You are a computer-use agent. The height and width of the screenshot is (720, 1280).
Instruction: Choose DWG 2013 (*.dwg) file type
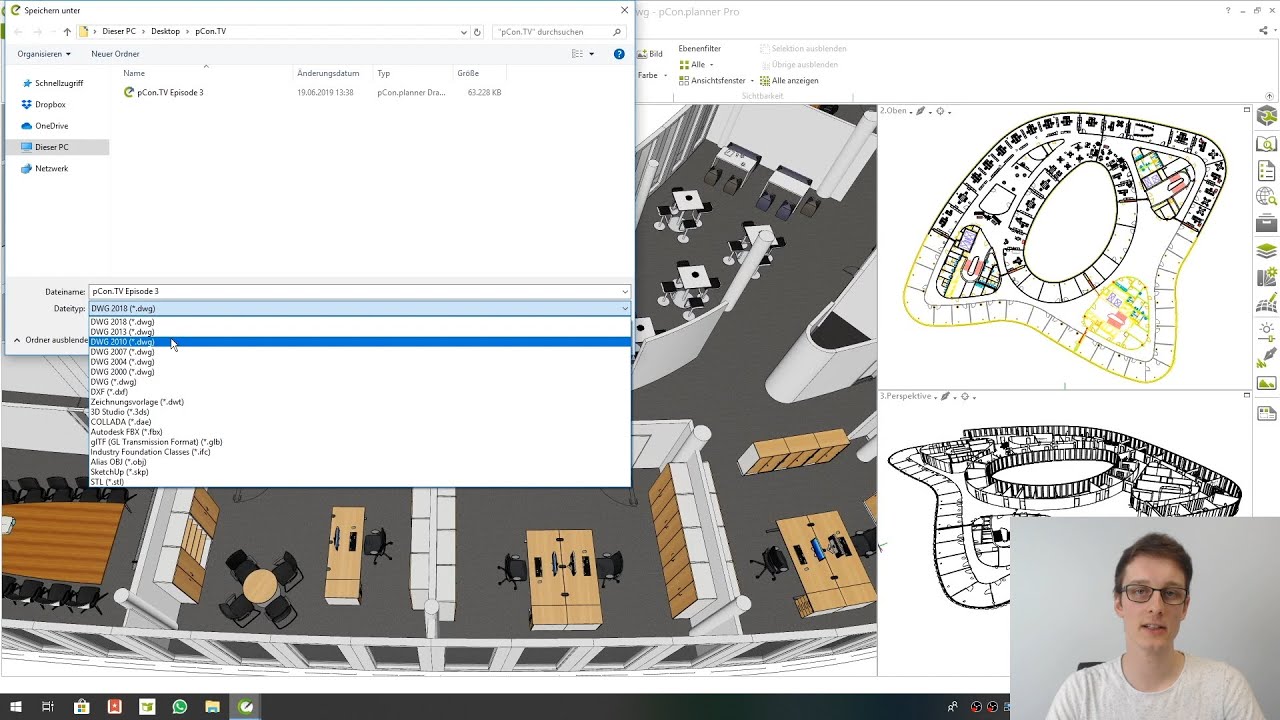(x=360, y=332)
